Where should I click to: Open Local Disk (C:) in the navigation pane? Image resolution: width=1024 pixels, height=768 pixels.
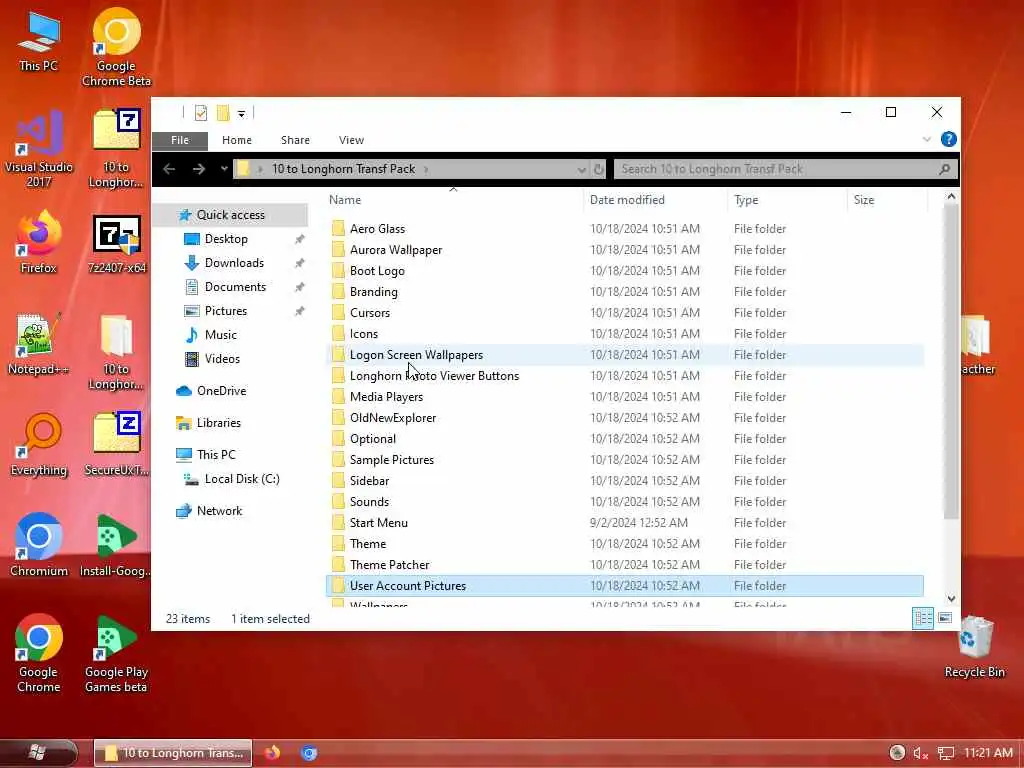pos(242,479)
